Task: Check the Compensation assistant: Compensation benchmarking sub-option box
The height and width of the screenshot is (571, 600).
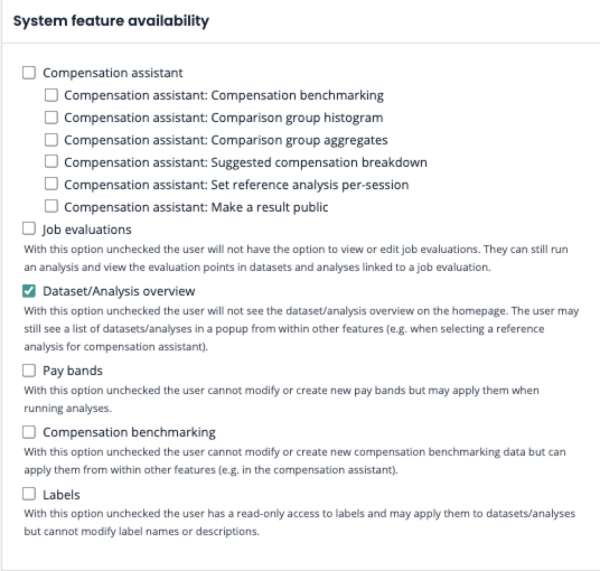Action: tap(51, 95)
